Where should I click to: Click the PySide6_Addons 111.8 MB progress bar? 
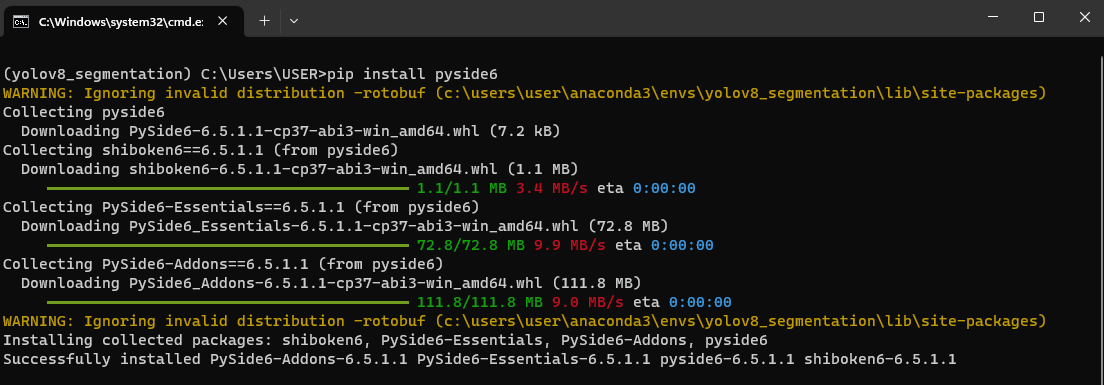pyautogui.click(x=227, y=303)
